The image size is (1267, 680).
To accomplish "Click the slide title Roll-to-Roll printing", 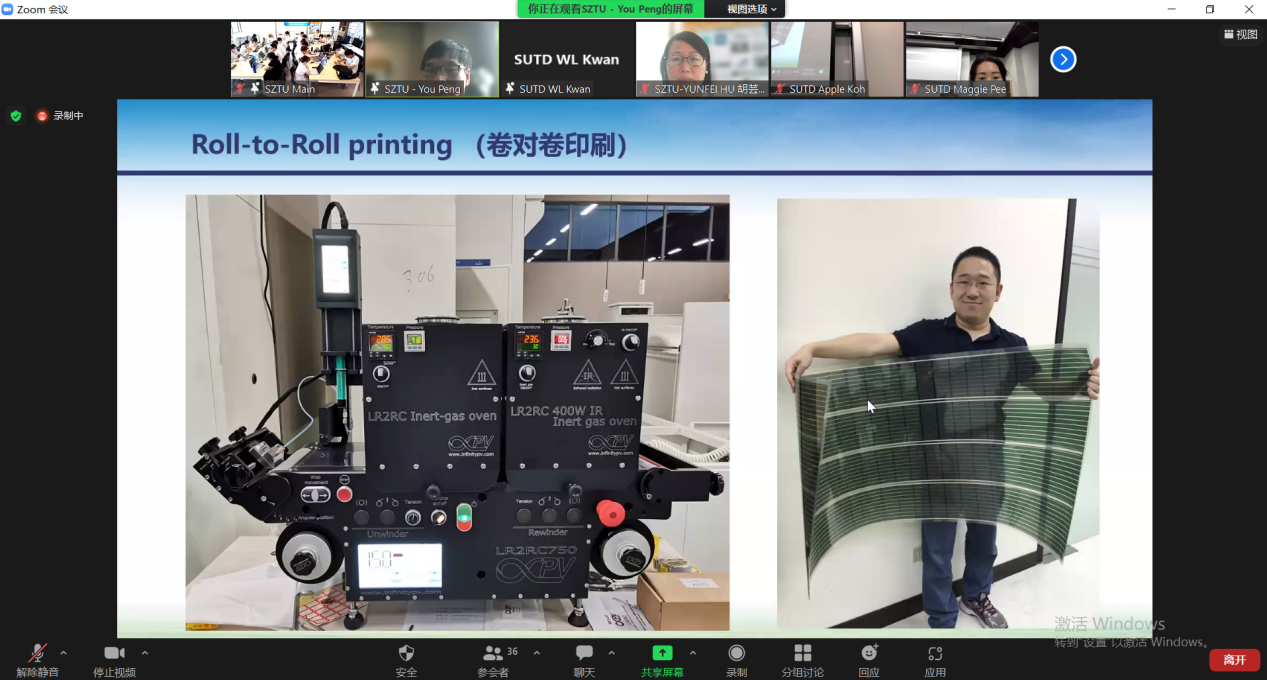I will [321, 145].
